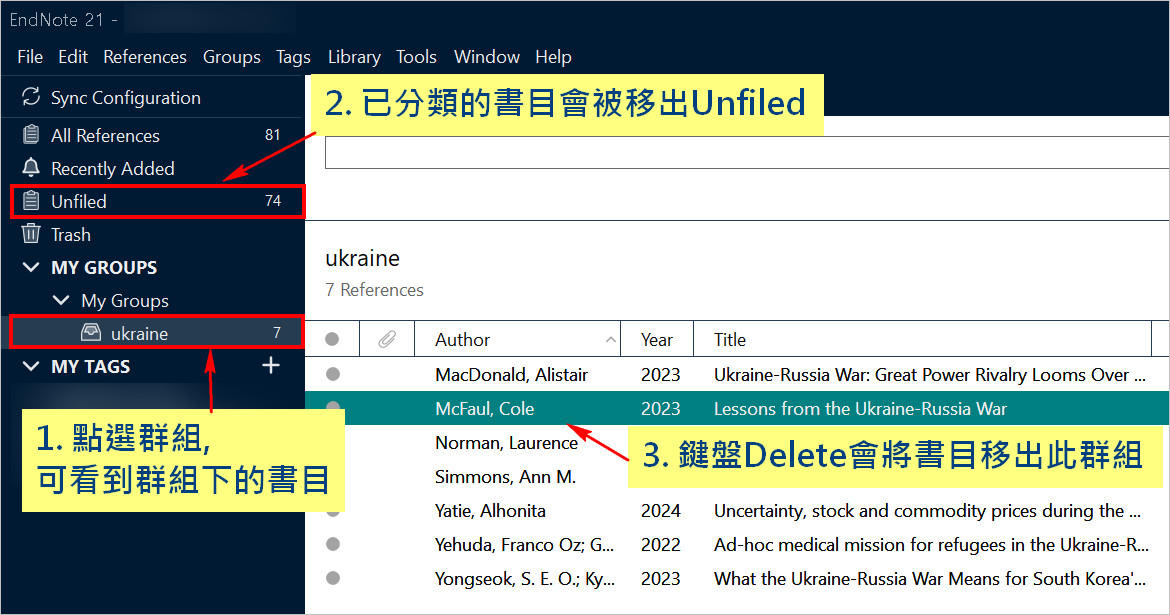Click title 'Ukraine-Russia War: Great Power Rivalry'

tap(930, 375)
